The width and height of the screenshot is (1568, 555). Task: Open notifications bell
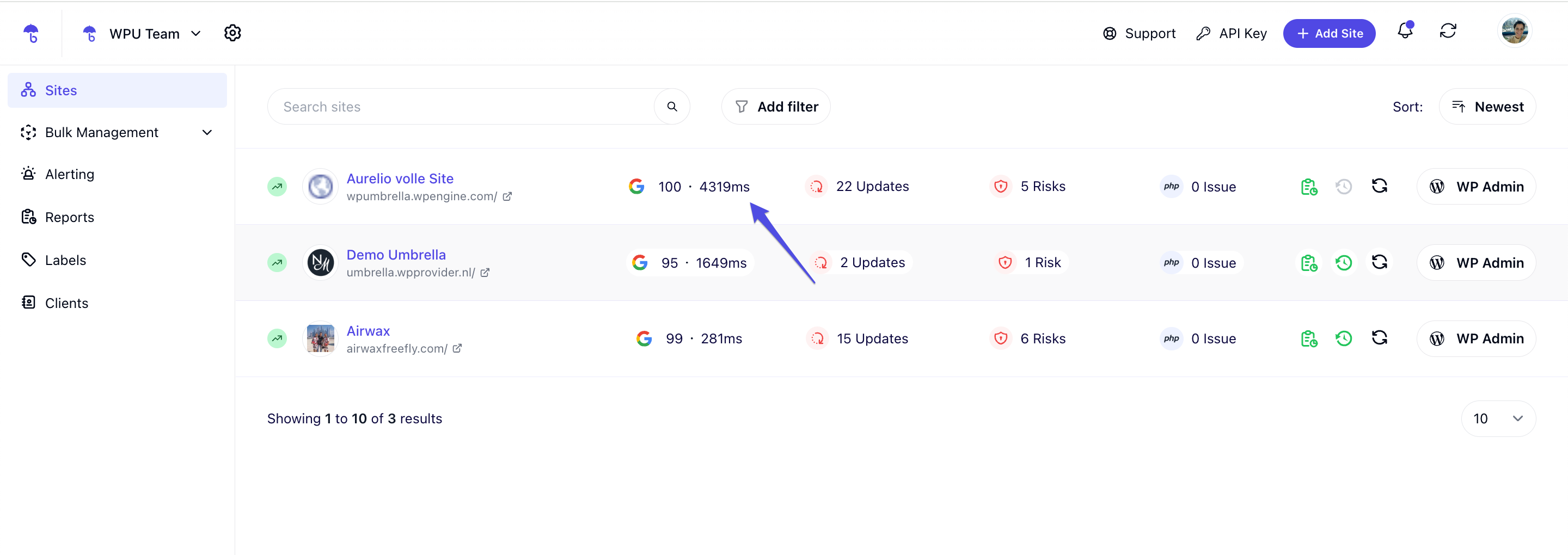[1405, 30]
